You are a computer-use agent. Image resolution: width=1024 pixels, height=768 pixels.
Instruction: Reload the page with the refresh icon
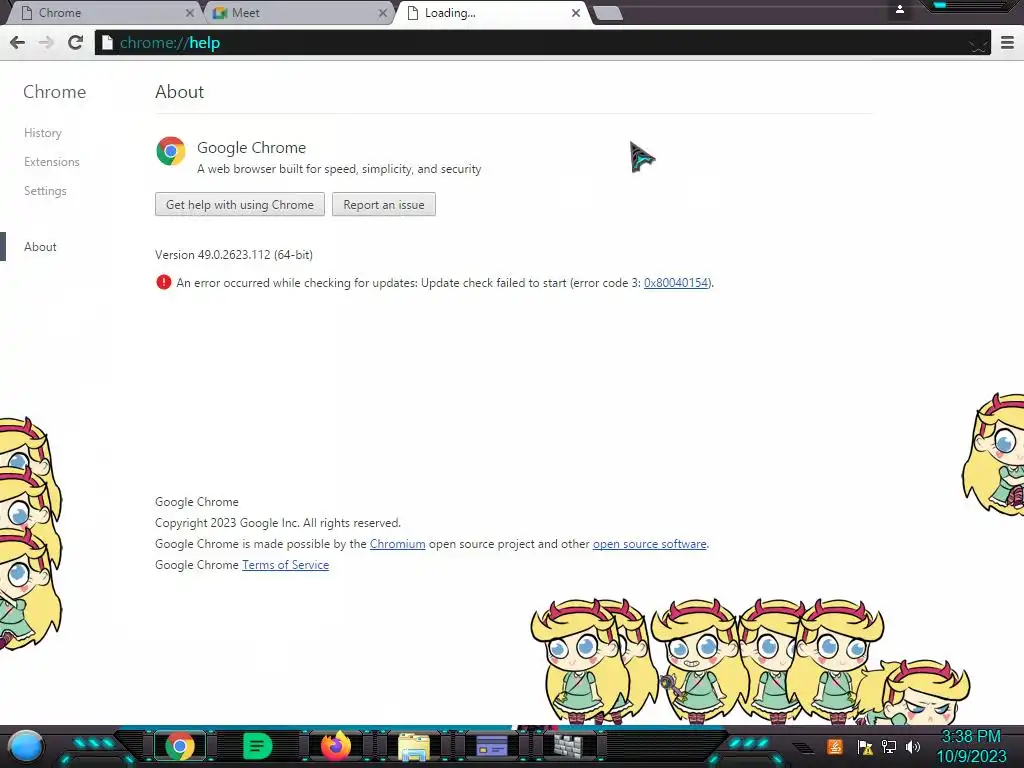(75, 42)
